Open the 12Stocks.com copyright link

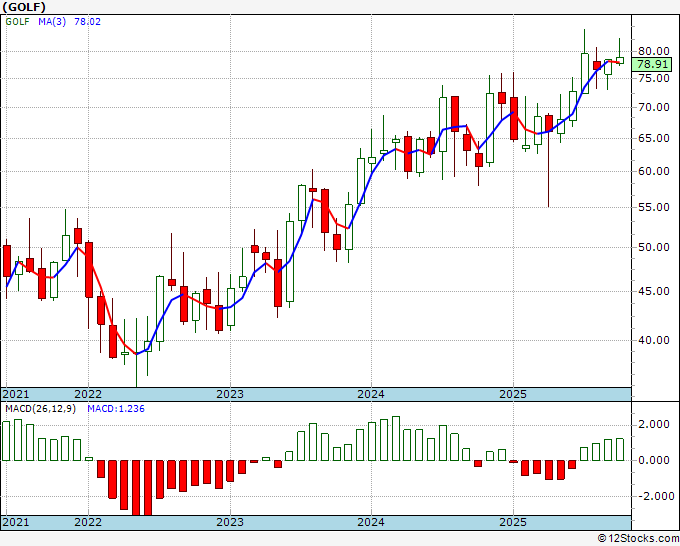coord(638,539)
